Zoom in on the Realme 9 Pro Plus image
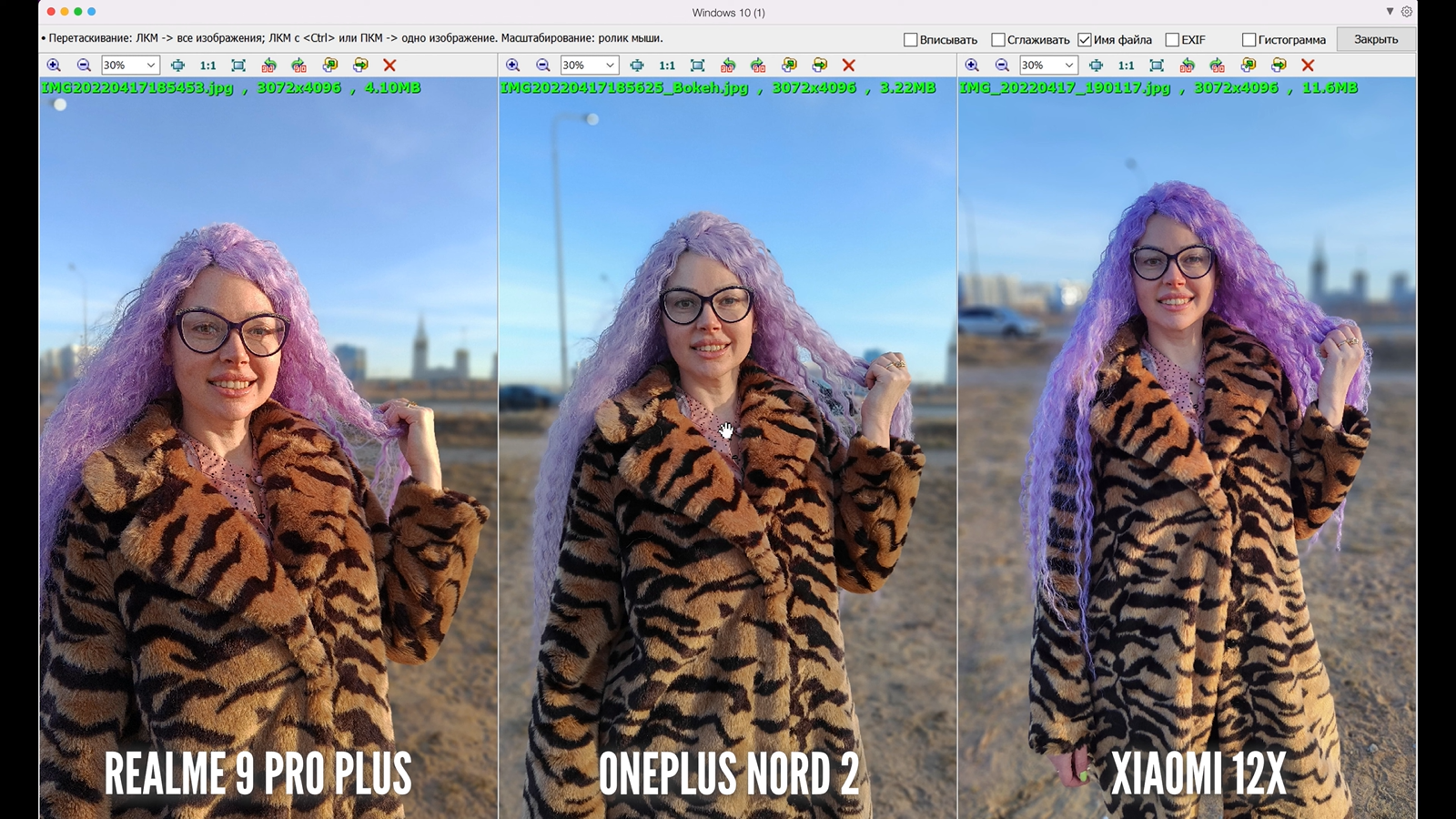This screenshot has height=819, width=1456. [x=54, y=66]
